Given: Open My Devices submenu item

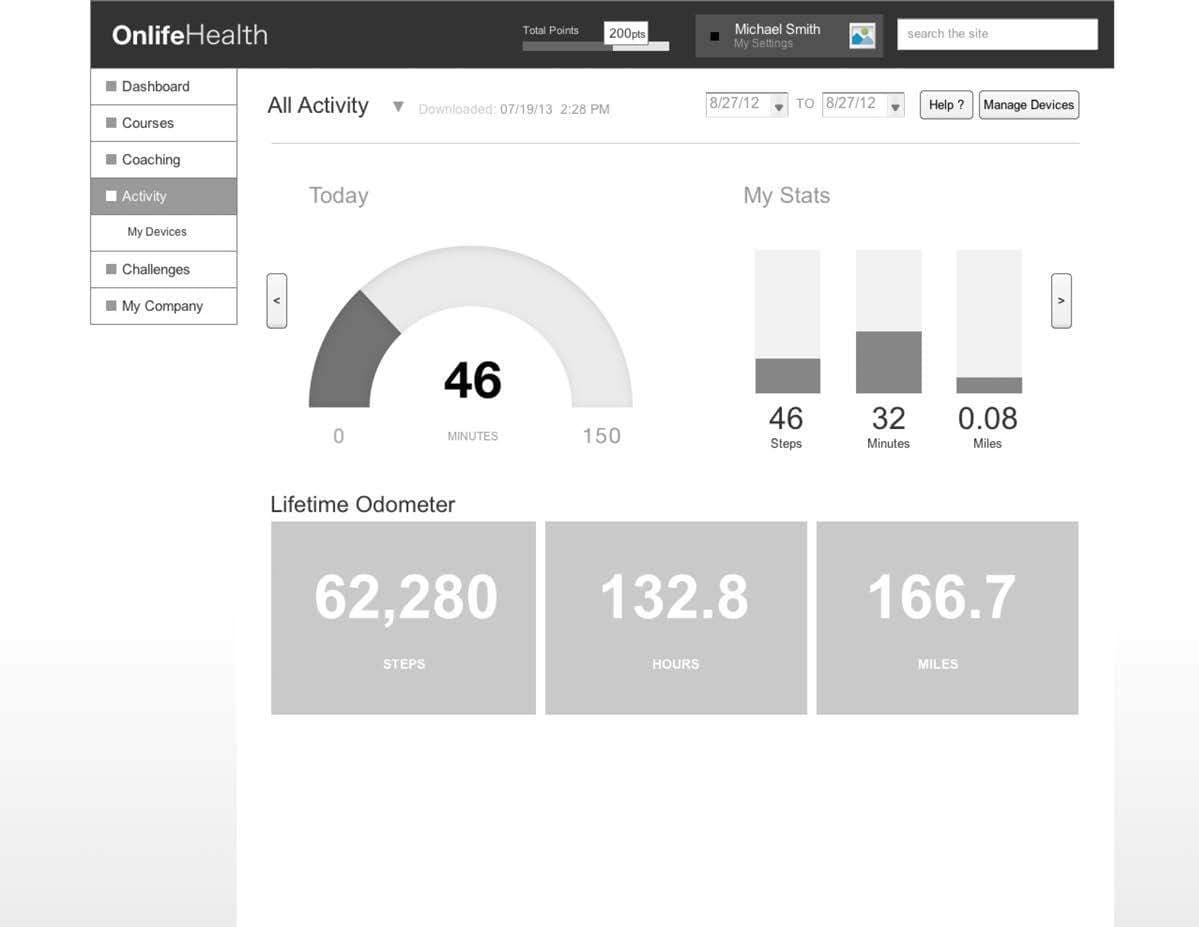Looking at the screenshot, I should [164, 233].
